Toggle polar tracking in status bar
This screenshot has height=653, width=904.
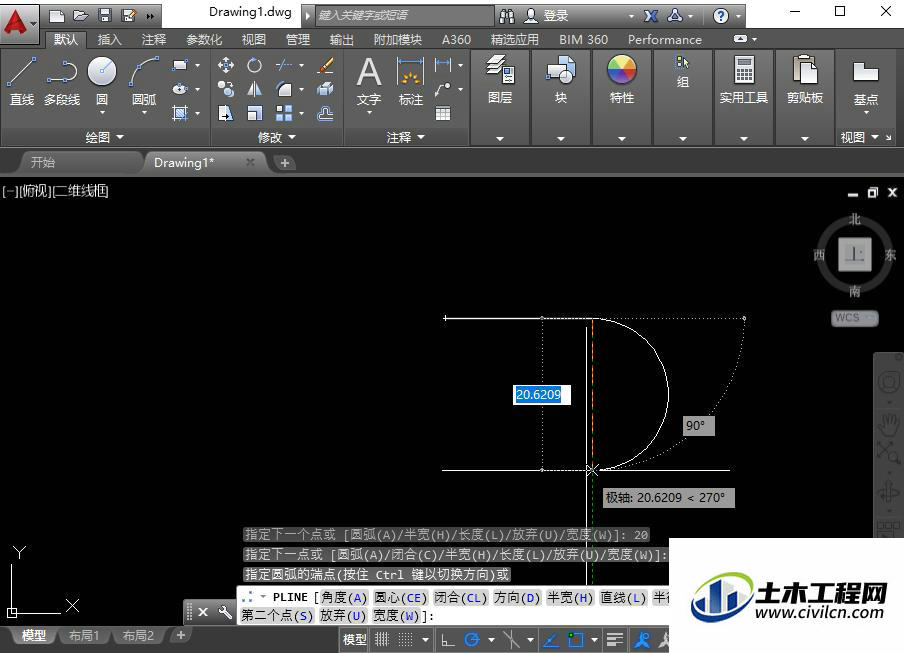[472, 639]
